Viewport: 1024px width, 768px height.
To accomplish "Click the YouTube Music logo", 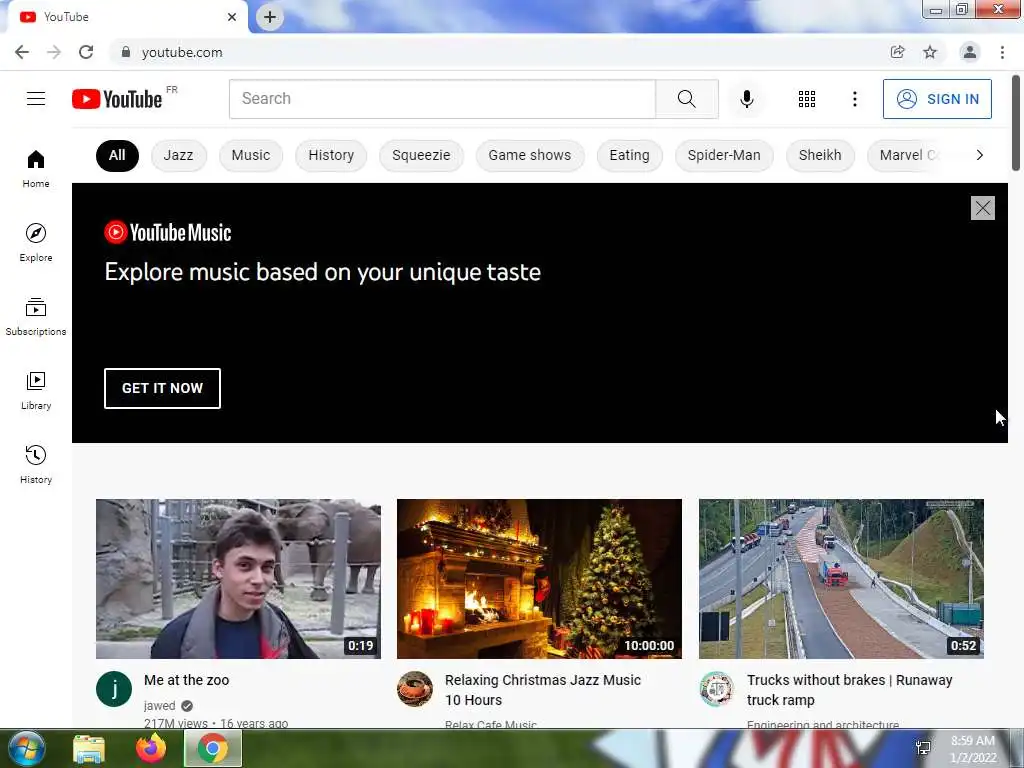I will click(x=168, y=232).
